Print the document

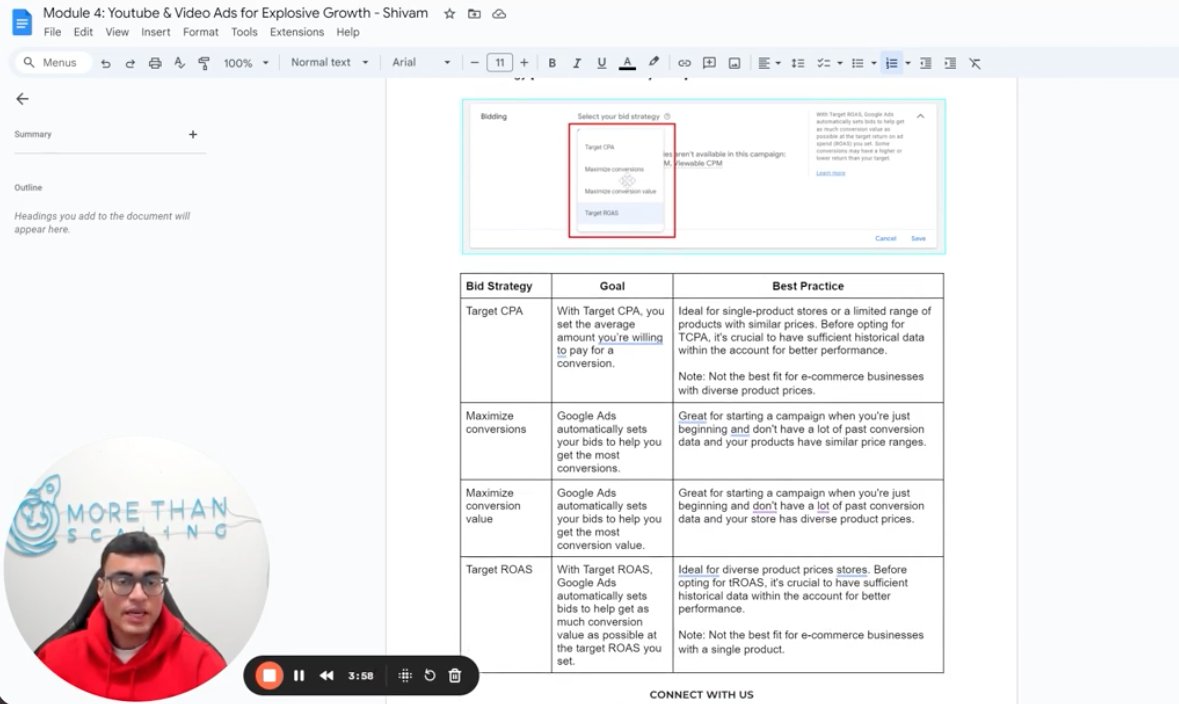pos(155,63)
